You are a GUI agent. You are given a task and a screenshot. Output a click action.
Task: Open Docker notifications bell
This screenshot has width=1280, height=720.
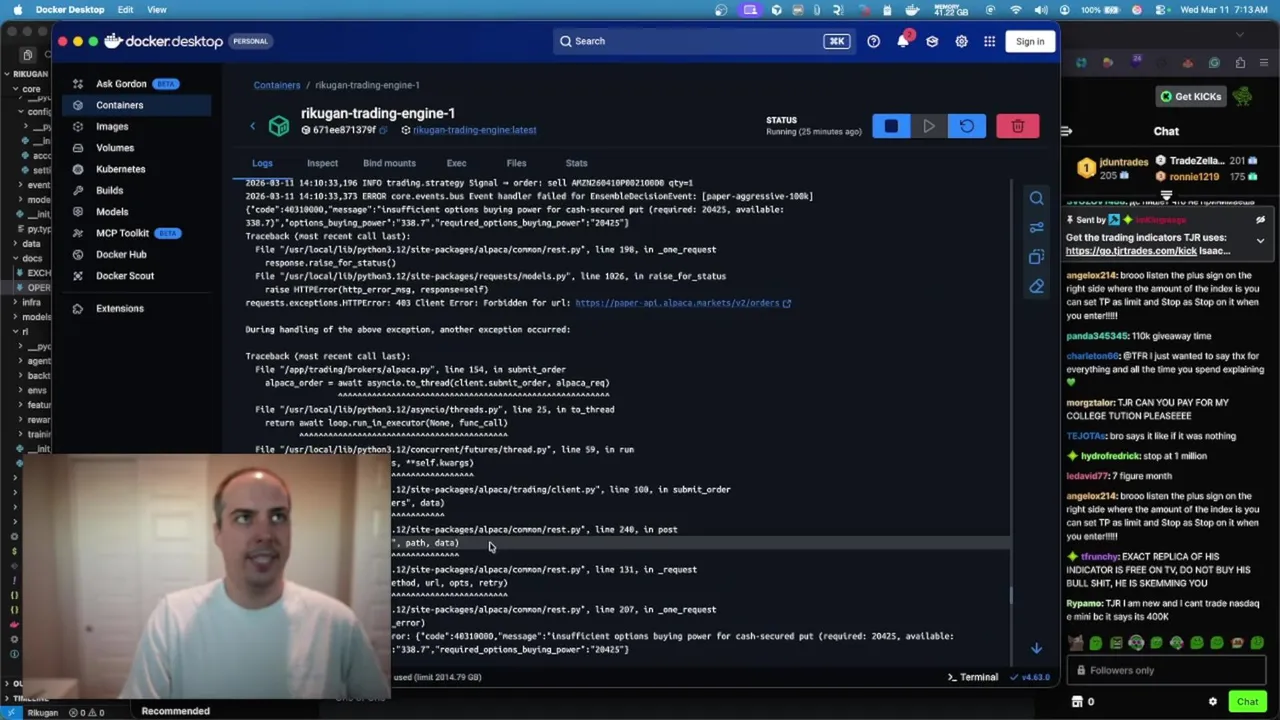(x=902, y=41)
